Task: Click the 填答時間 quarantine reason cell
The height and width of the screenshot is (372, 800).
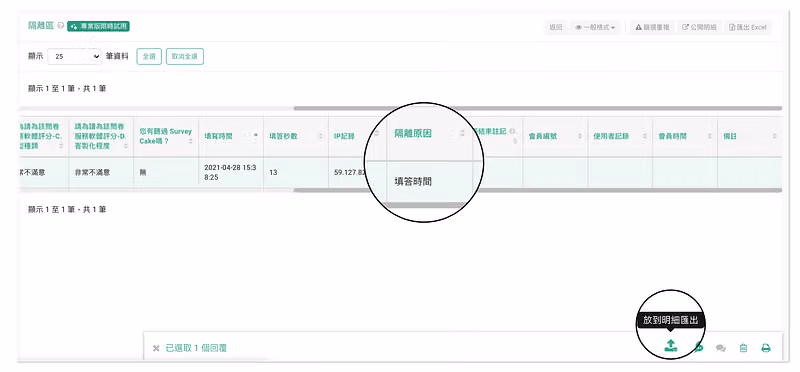Action: click(x=430, y=181)
